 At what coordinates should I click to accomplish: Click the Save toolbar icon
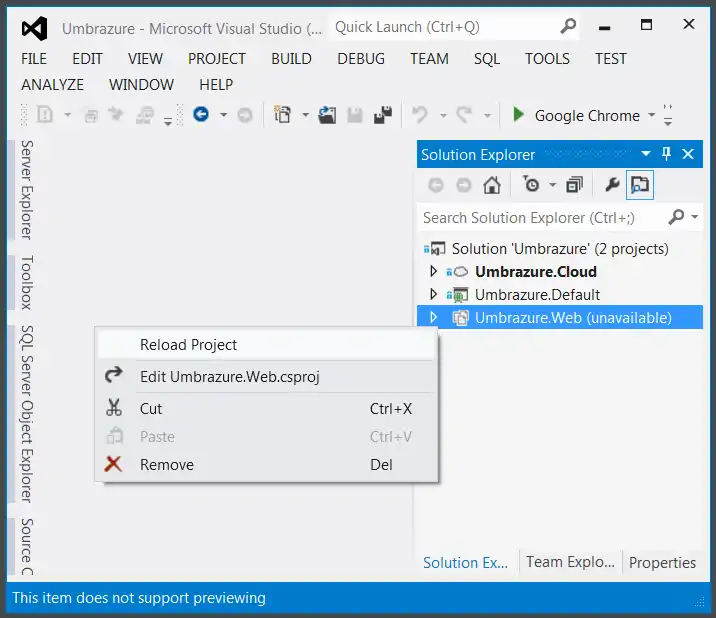355,115
